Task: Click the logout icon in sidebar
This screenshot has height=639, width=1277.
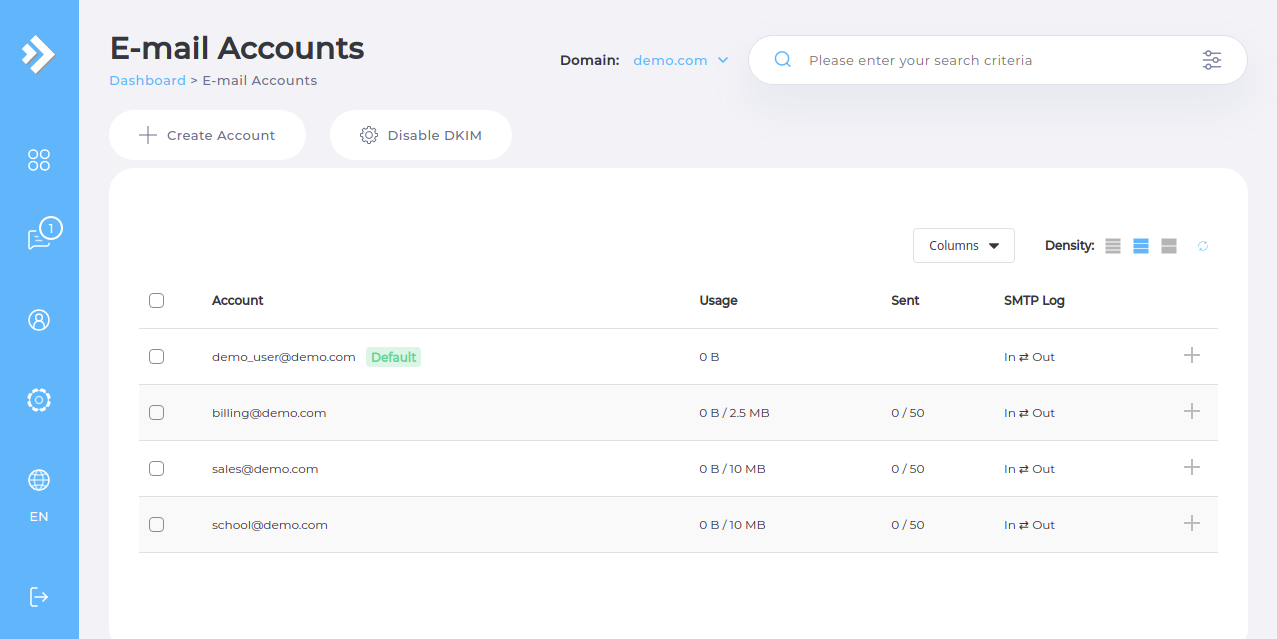Action: (x=39, y=597)
